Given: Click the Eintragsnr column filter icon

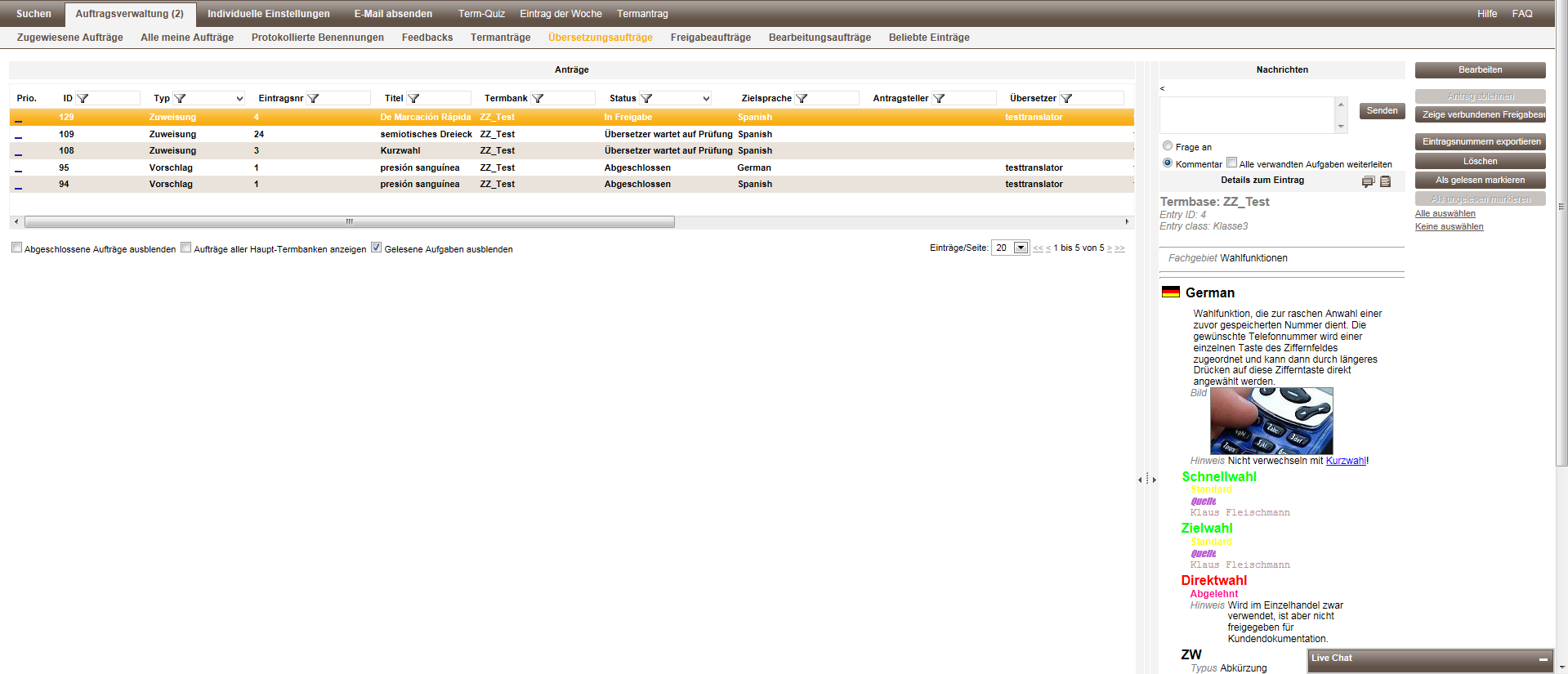Looking at the screenshot, I should click(313, 98).
